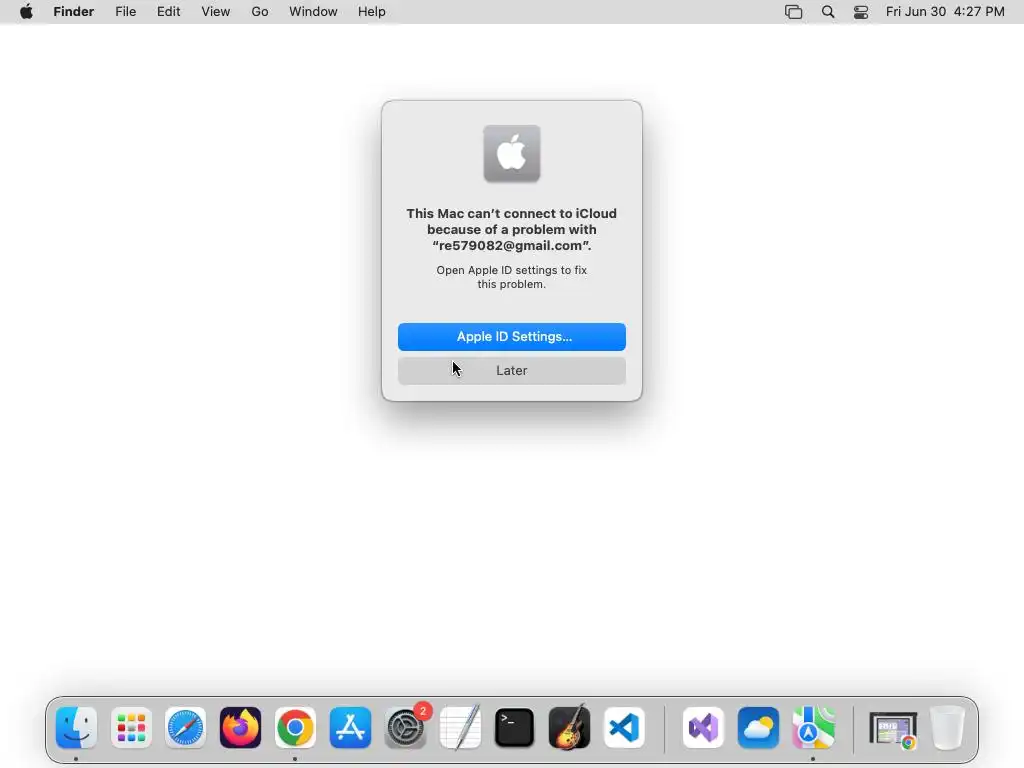Open Maps from the Dock

pyautogui.click(x=813, y=728)
